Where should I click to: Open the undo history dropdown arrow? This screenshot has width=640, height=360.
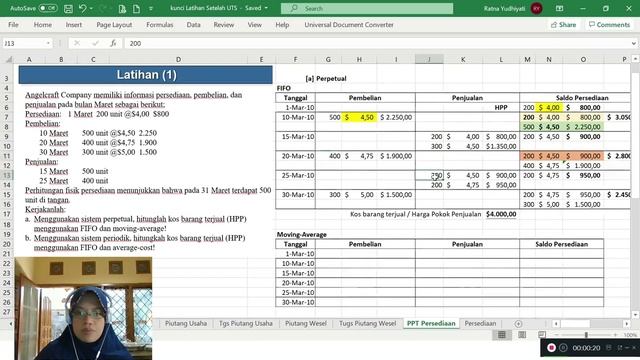pyautogui.click(x=91, y=9)
